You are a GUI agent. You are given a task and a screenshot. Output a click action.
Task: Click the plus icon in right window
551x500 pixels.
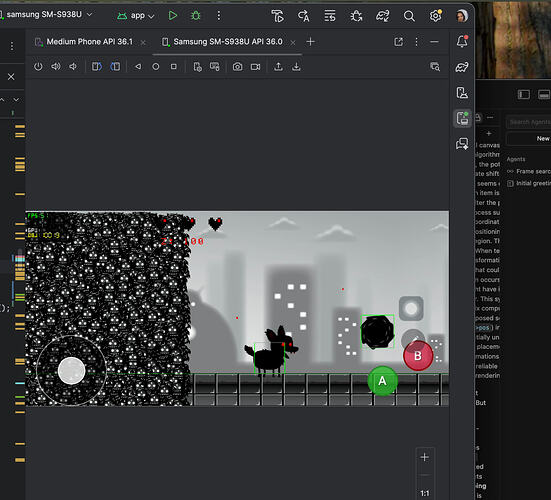pyautogui.click(x=489, y=134)
